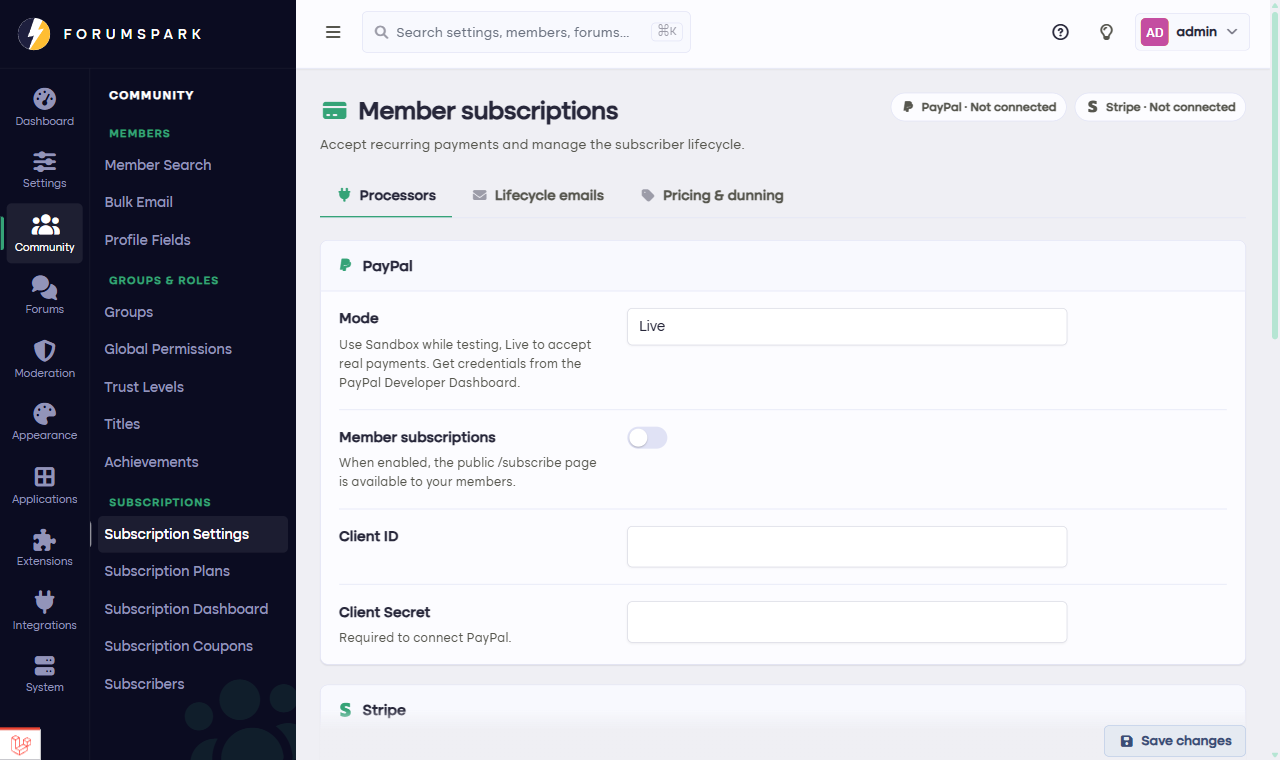
Task: Click the AD avatar badge
Action: [x=1154, y=32]
